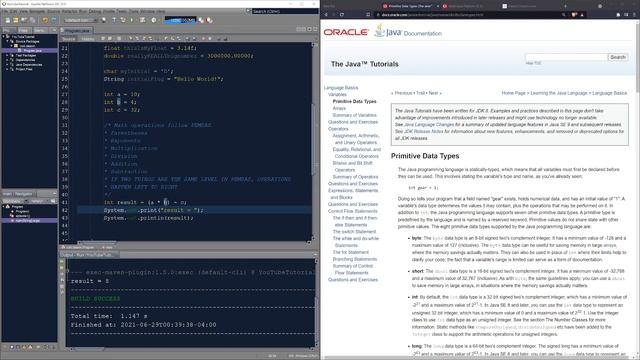Expand the Test Packages node
This screenshot has height=360, width=640.
tap(7, 55)
